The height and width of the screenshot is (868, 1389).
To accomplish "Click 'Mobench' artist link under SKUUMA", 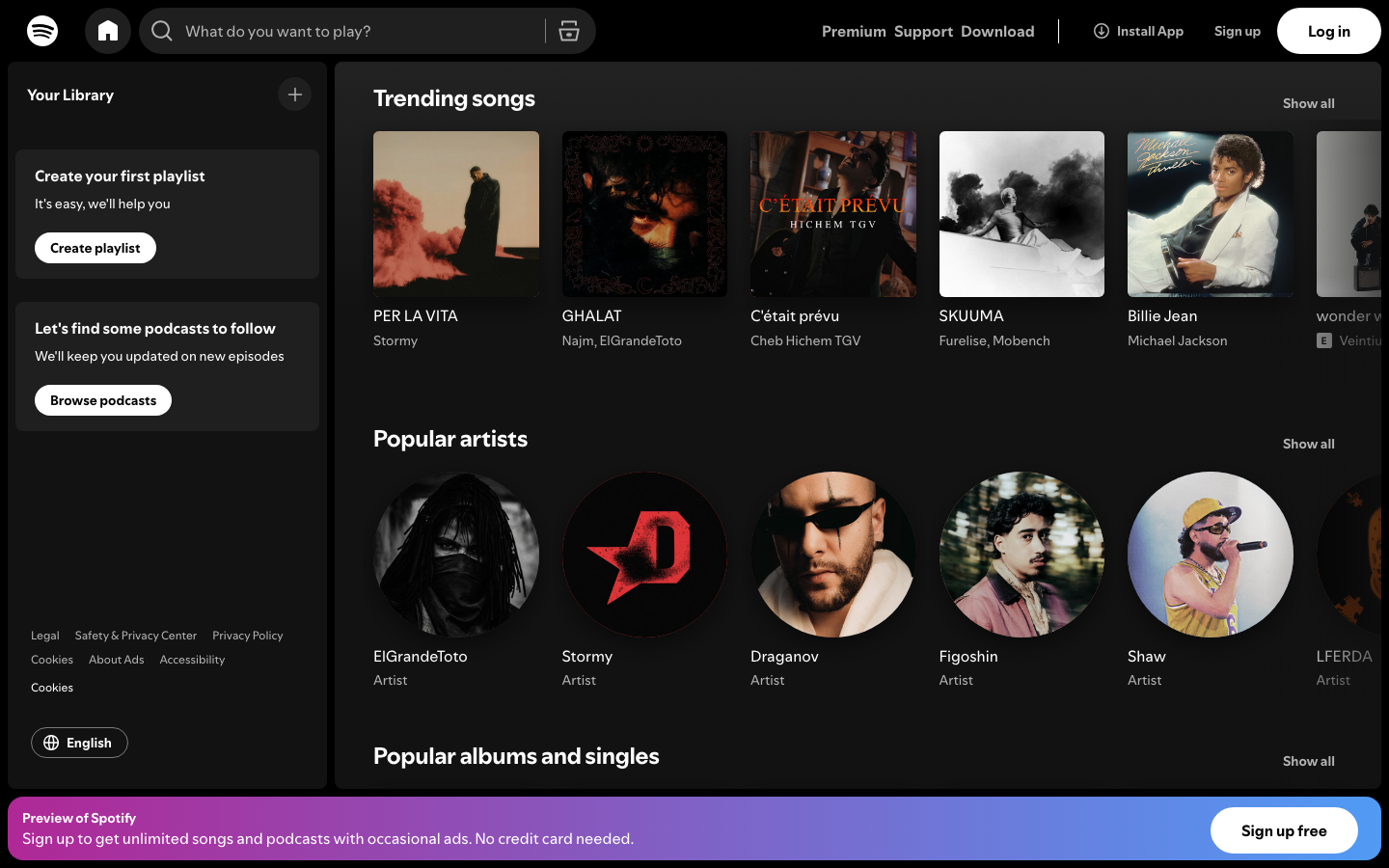I will [x=1021, y=340].
